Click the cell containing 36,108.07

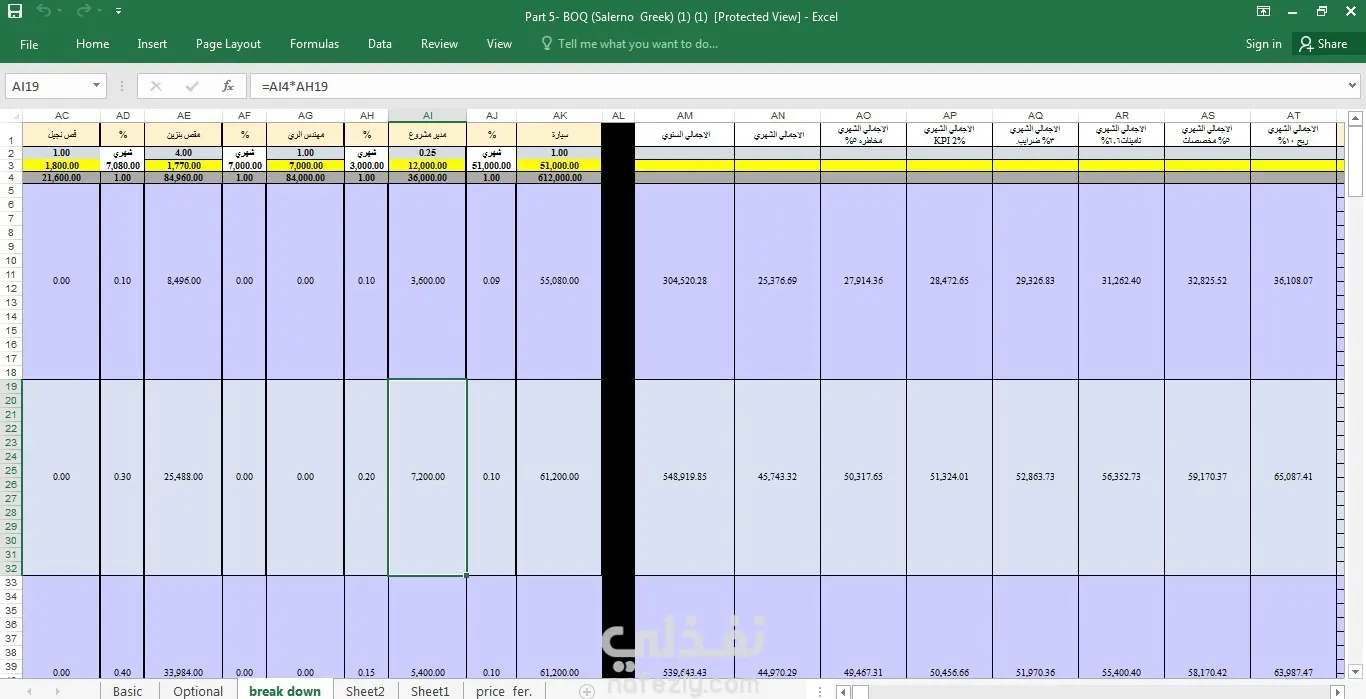point(1293,281)
